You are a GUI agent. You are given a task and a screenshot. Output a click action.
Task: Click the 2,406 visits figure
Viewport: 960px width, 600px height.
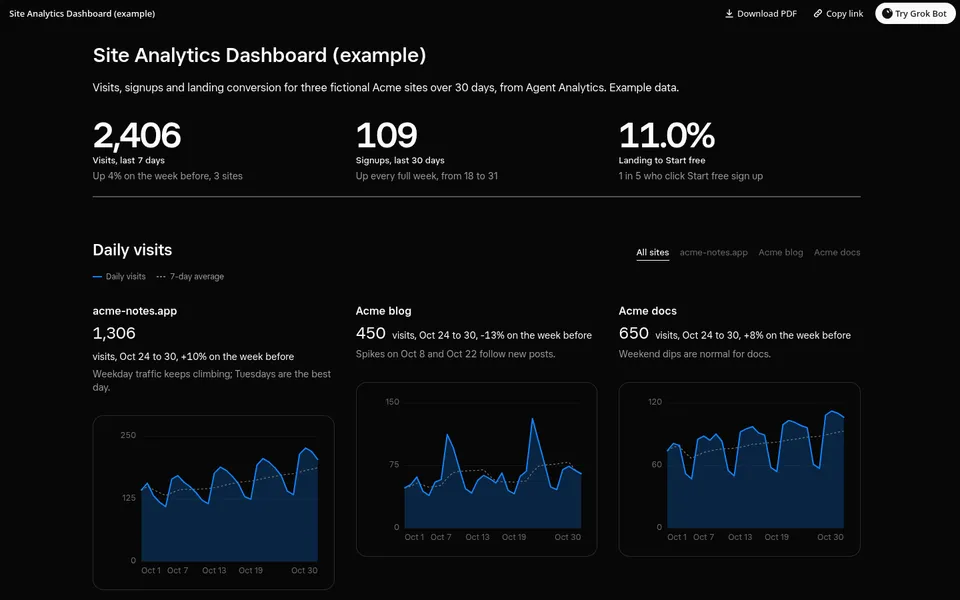(137, 135)
